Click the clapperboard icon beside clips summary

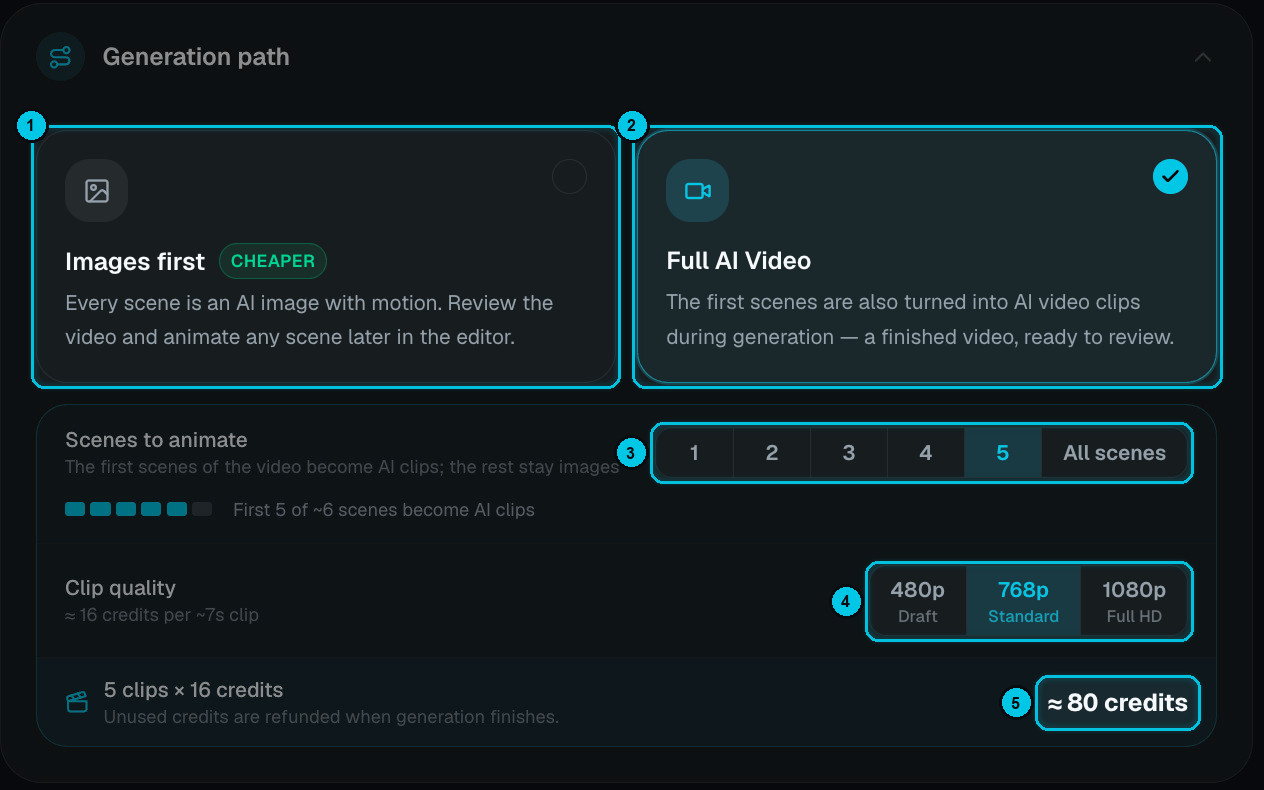click(77, 702)
